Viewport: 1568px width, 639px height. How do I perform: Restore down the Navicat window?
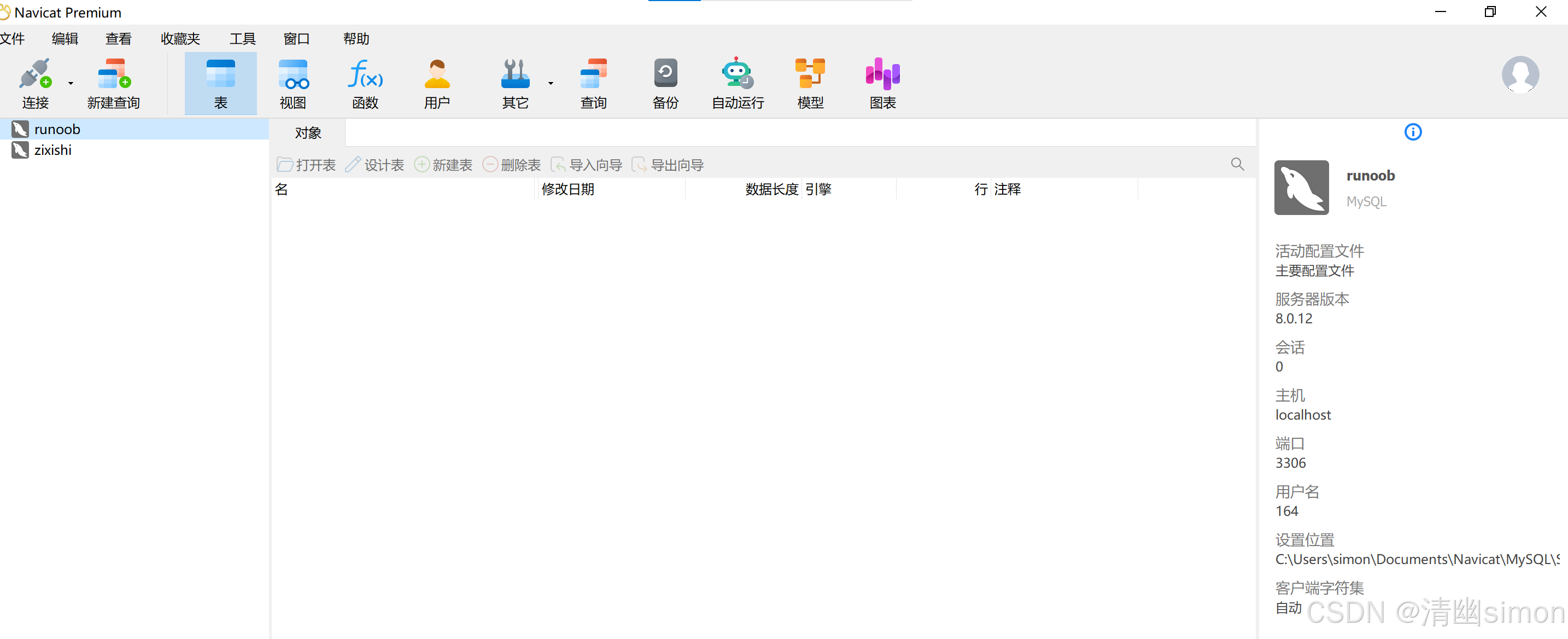click(1490, 11)
